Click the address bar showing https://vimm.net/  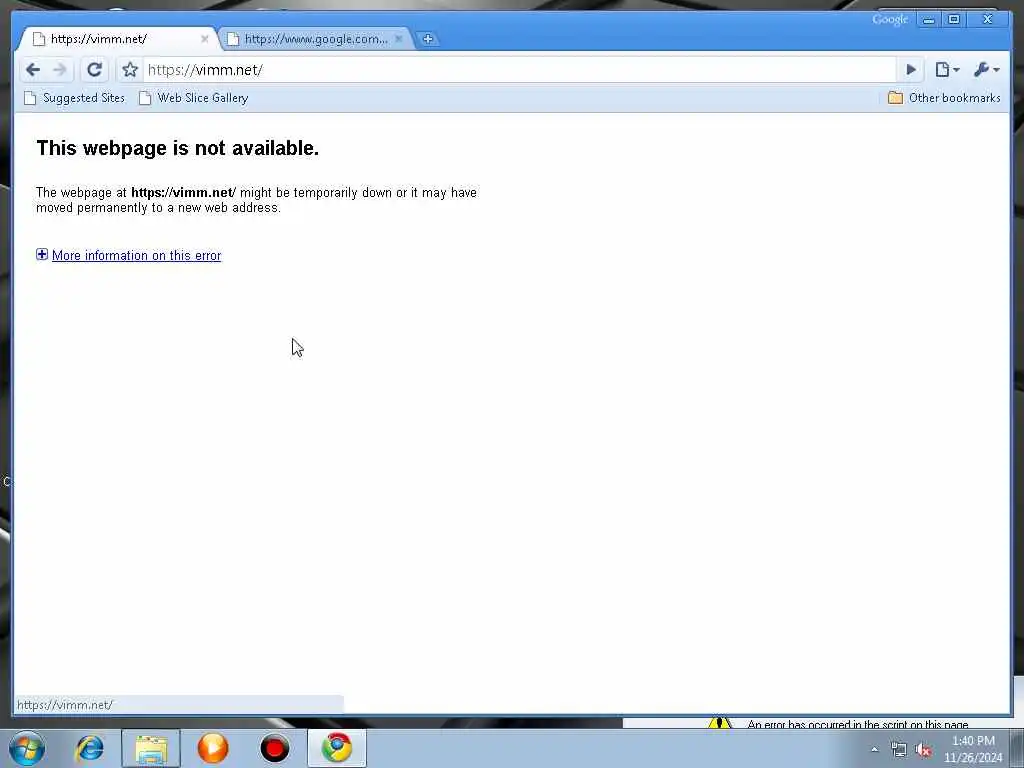519,70
